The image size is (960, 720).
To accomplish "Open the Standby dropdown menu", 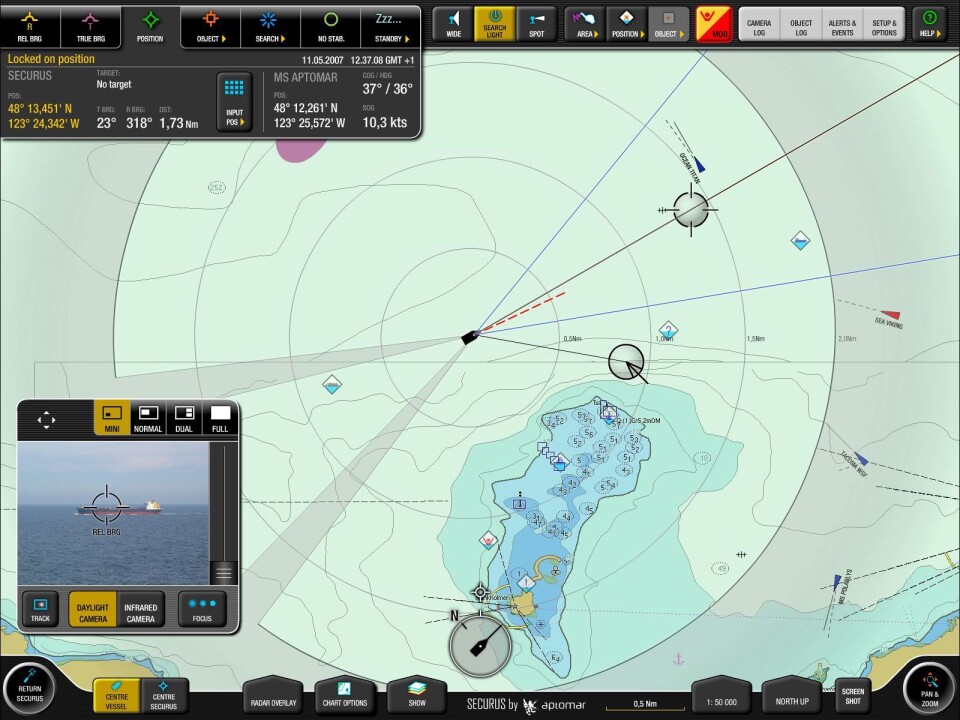I will click(x=391, y=26).
